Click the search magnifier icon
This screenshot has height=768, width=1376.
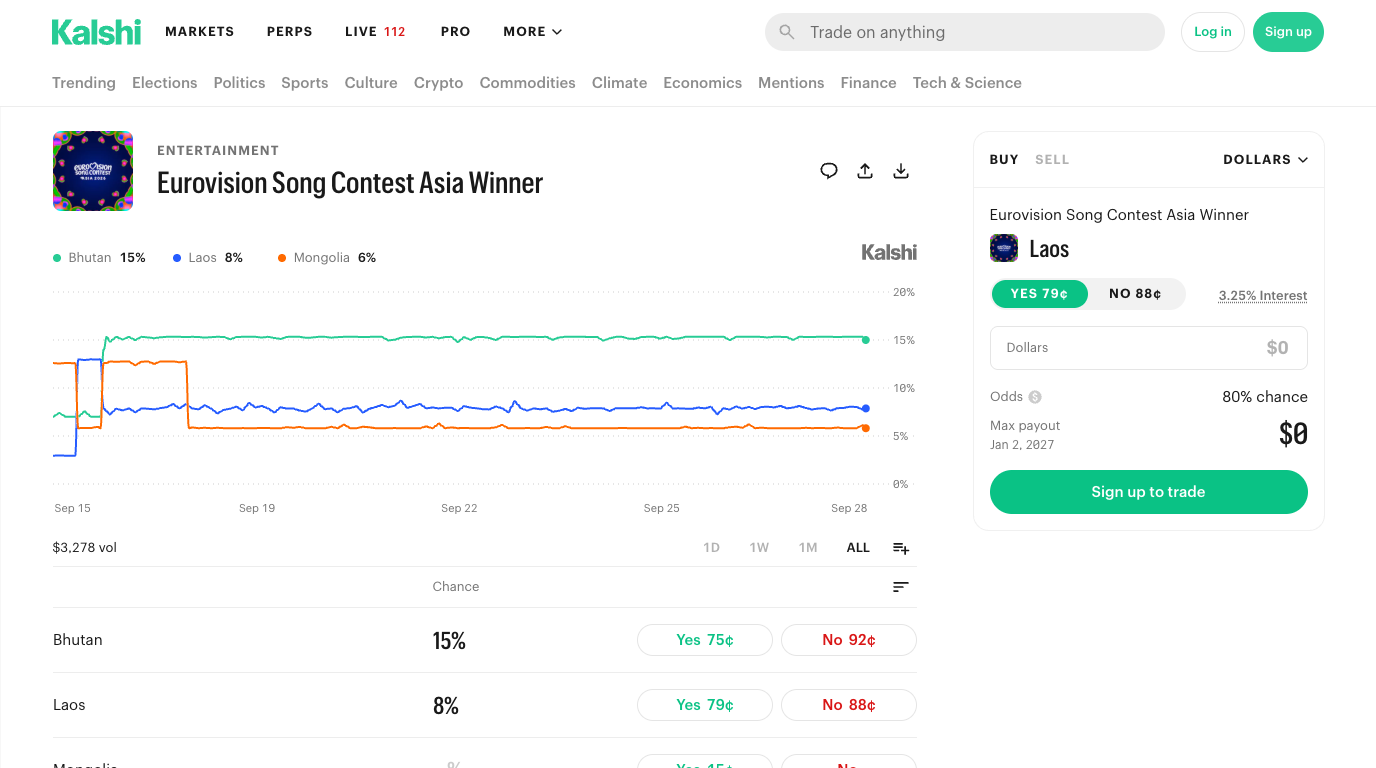click(787, 32)
